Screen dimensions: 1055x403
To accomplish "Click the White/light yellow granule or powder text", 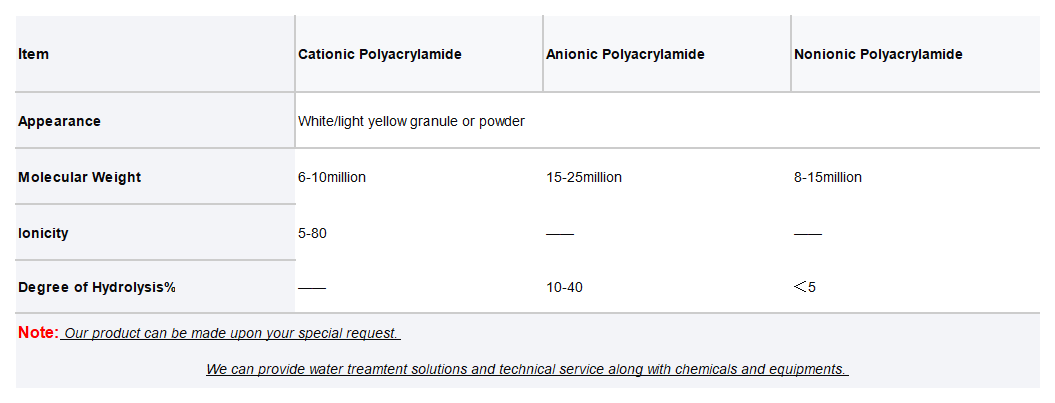I will pos(411,122).
